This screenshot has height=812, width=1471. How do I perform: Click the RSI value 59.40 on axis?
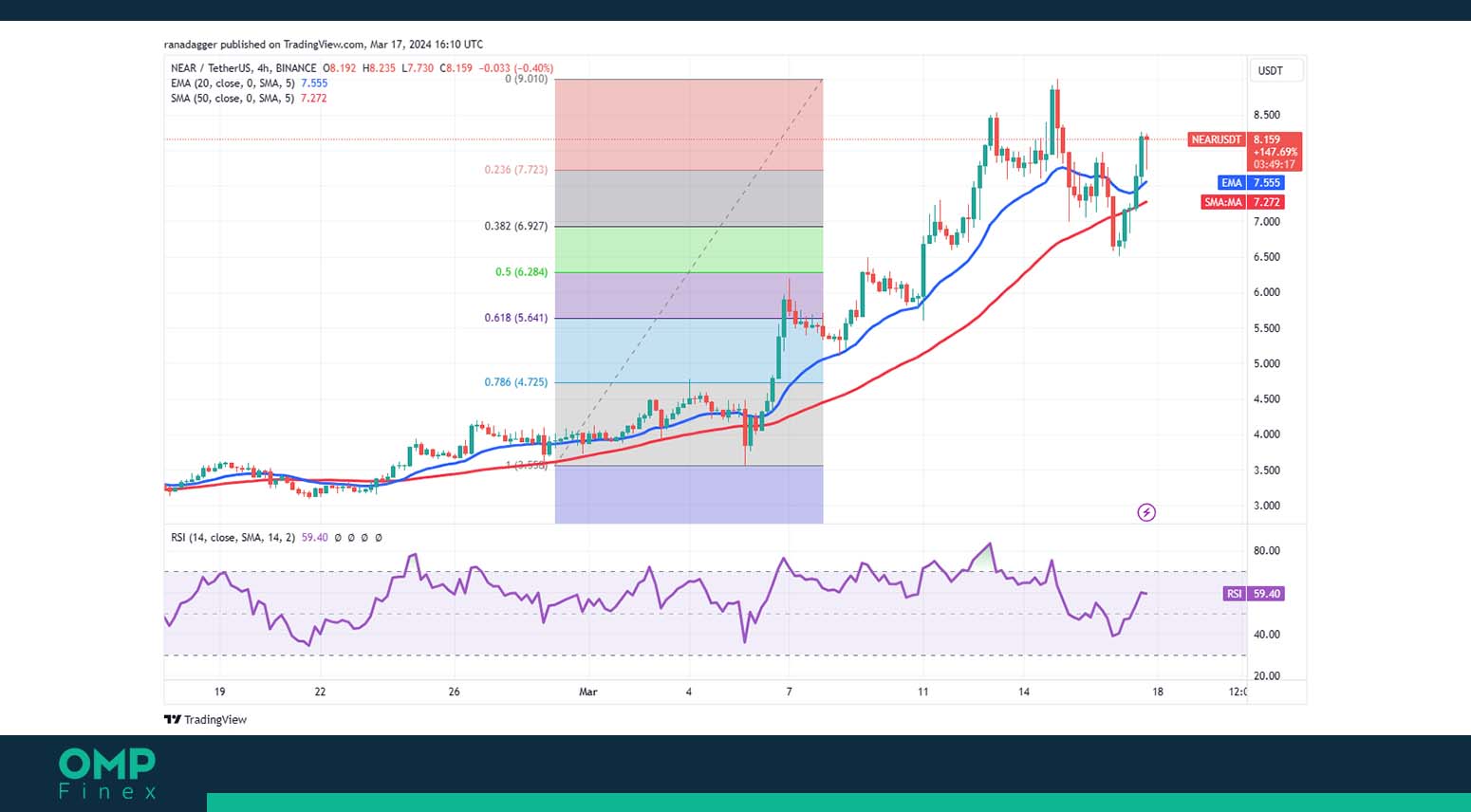coord(1266,594)
